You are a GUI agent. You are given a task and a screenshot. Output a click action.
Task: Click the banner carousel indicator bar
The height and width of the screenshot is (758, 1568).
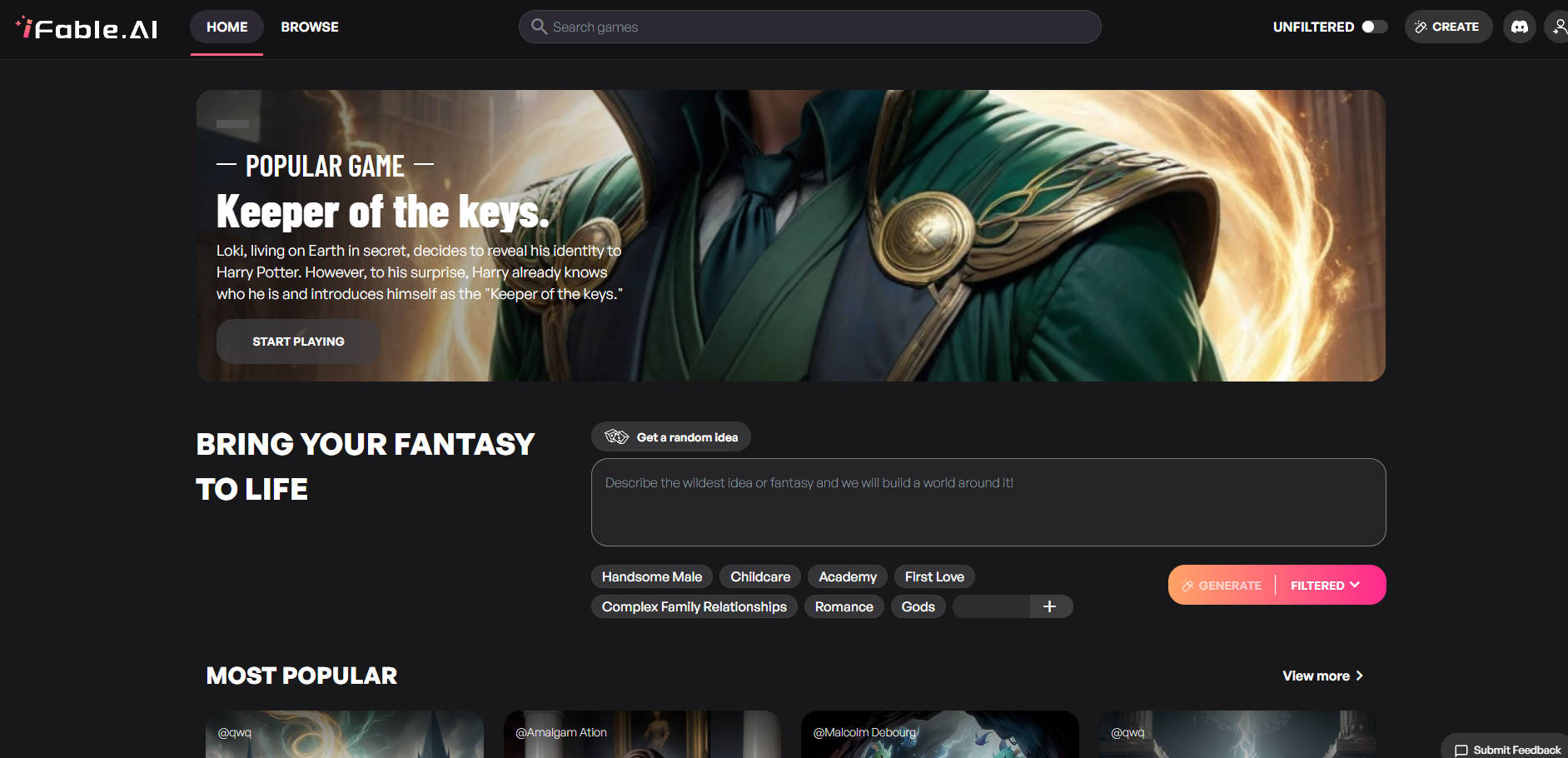[232, 124]
